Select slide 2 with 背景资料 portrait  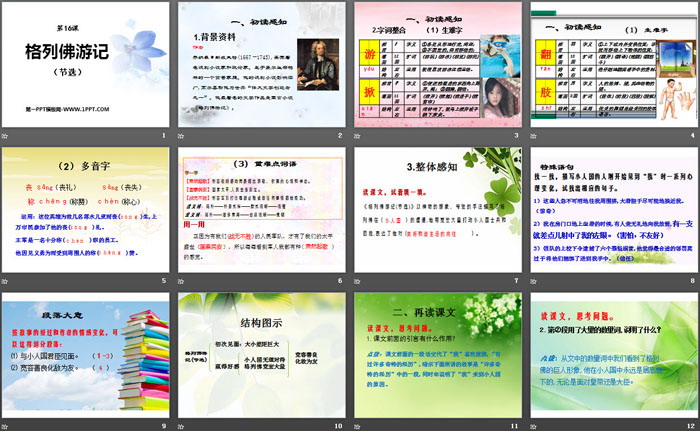[262, 64]
